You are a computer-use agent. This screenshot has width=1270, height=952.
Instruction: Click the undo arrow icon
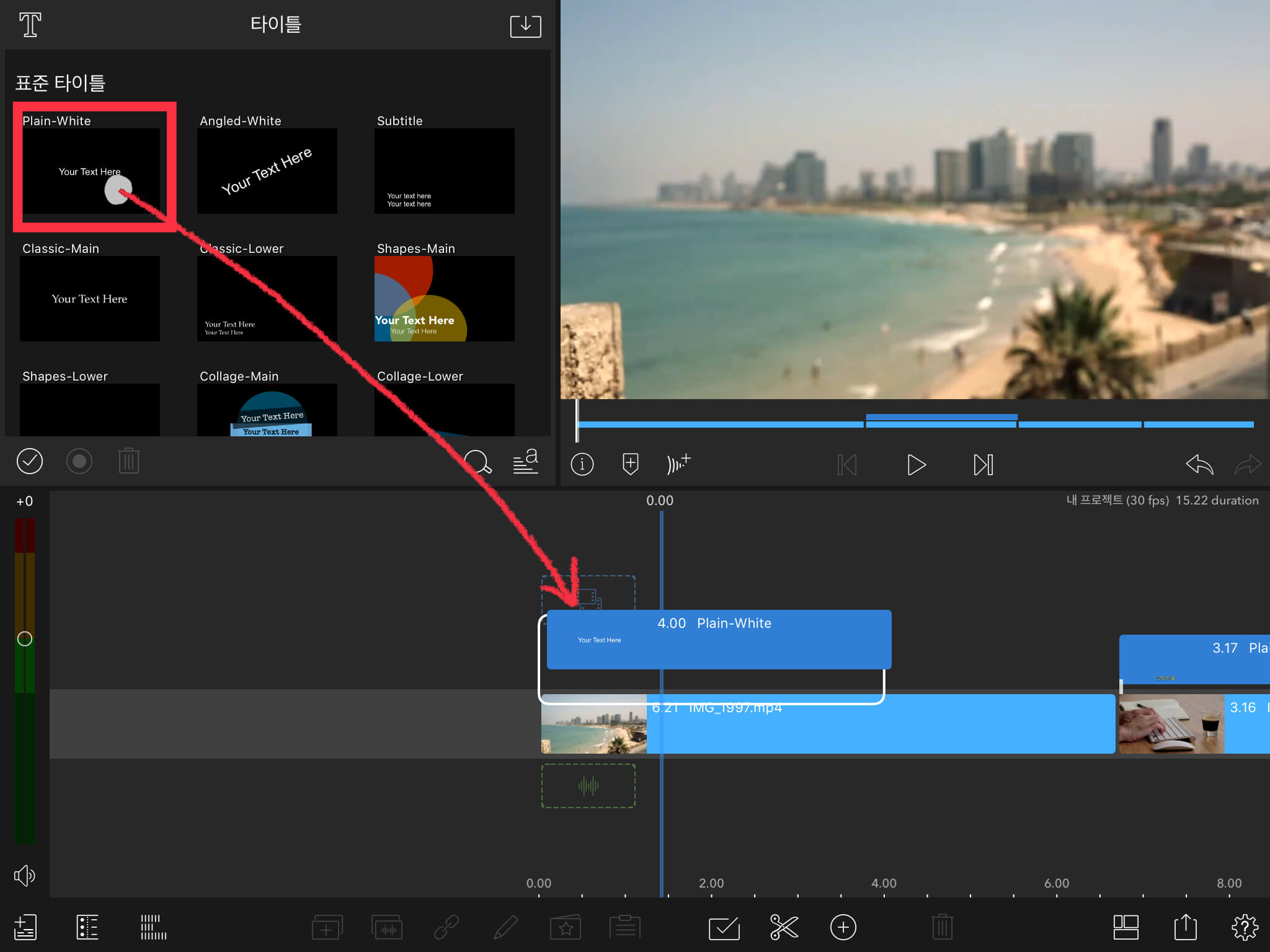pos(1199,464)
